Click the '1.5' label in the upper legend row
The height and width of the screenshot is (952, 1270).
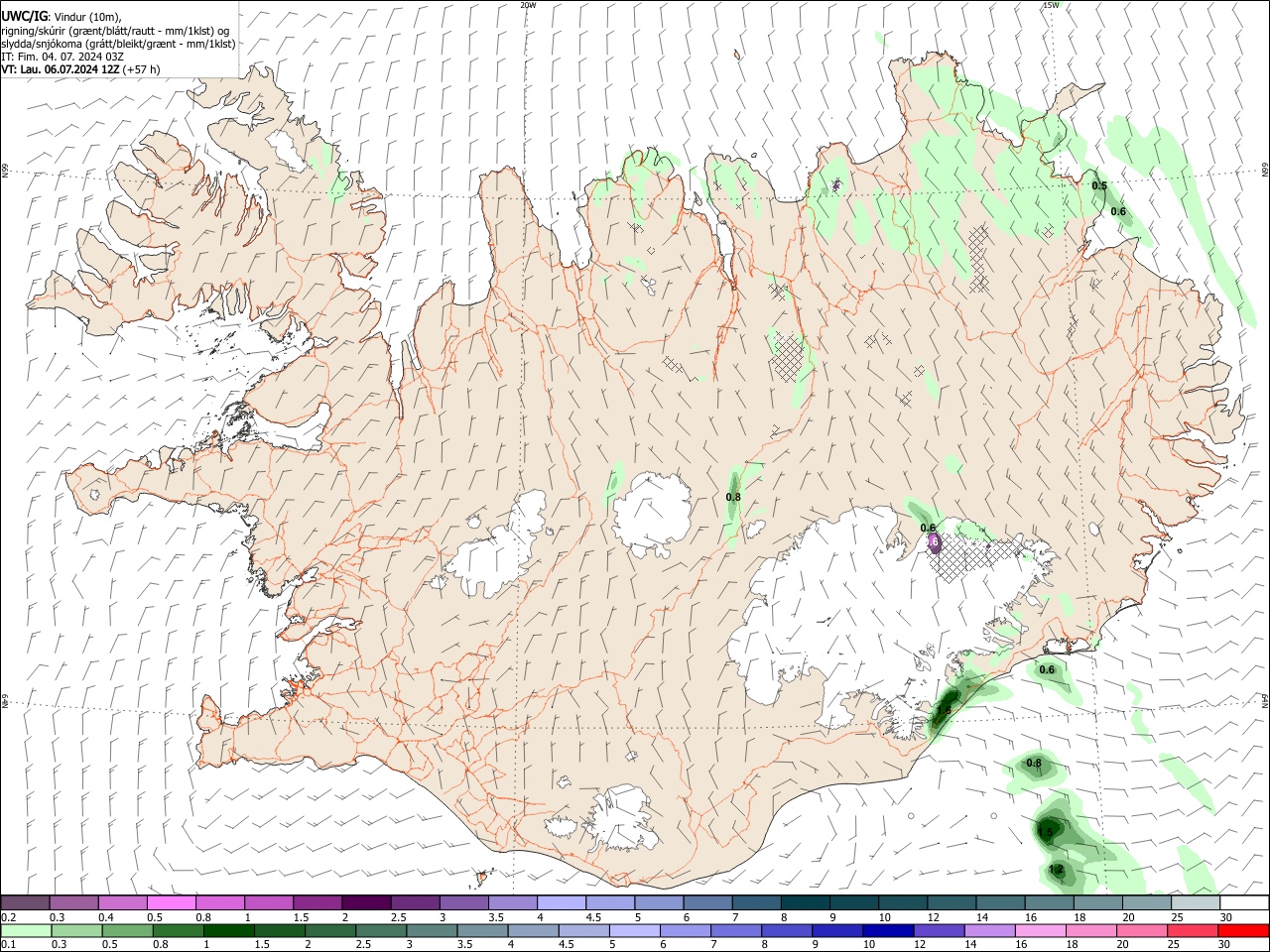(301, 917)
